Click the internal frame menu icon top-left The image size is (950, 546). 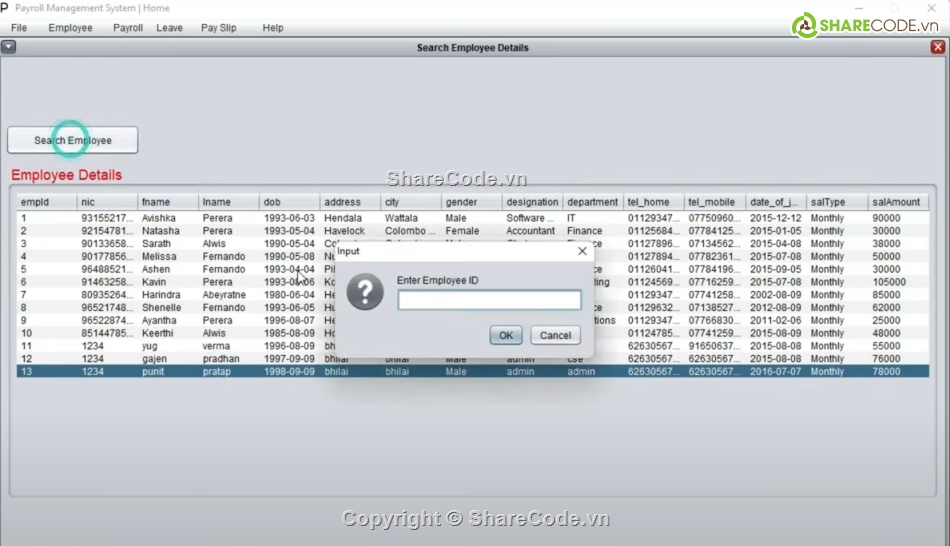pyautogui.click(x=9, y=47)
